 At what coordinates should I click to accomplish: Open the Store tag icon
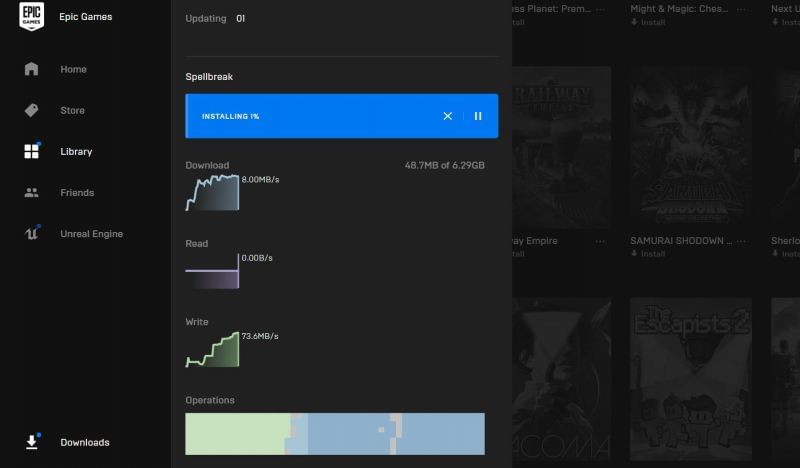[31, 111]
